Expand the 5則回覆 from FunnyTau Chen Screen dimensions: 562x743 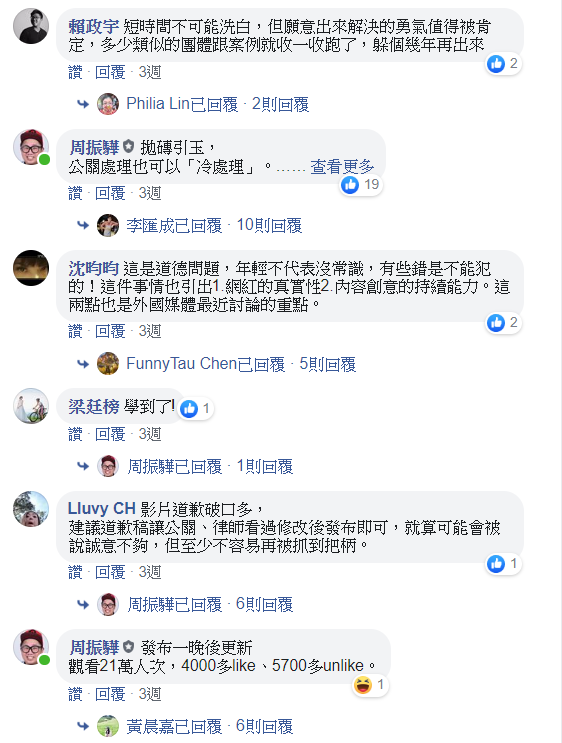point(327,364)
